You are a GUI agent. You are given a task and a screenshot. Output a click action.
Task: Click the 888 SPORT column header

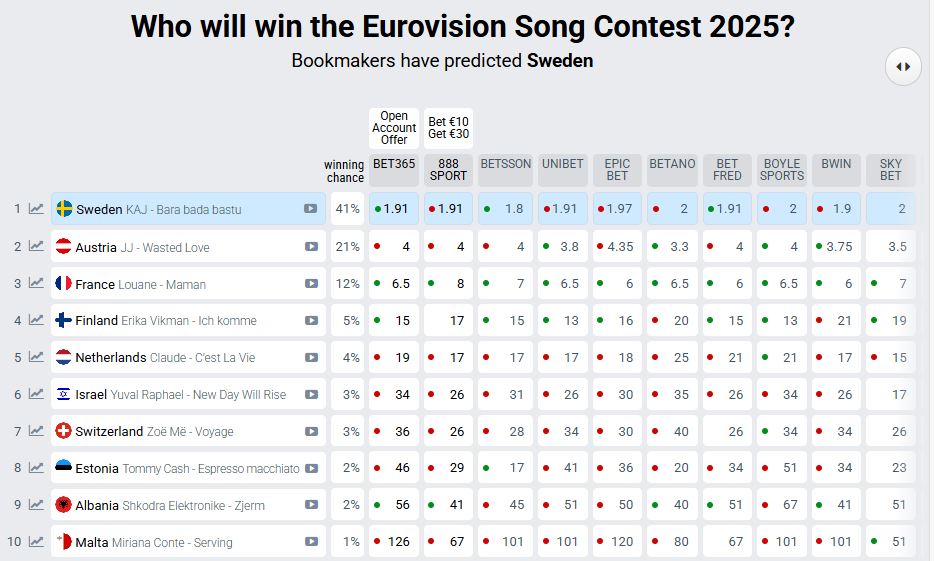448,170
